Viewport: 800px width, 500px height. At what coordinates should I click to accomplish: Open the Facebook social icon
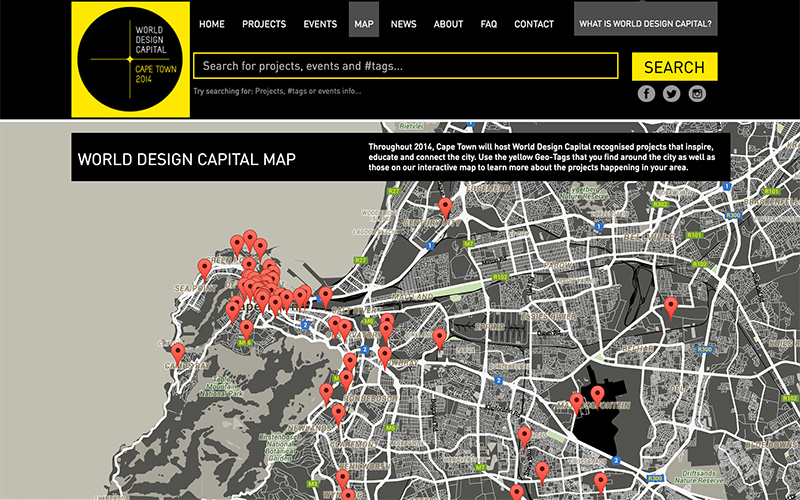coord(646,93)
